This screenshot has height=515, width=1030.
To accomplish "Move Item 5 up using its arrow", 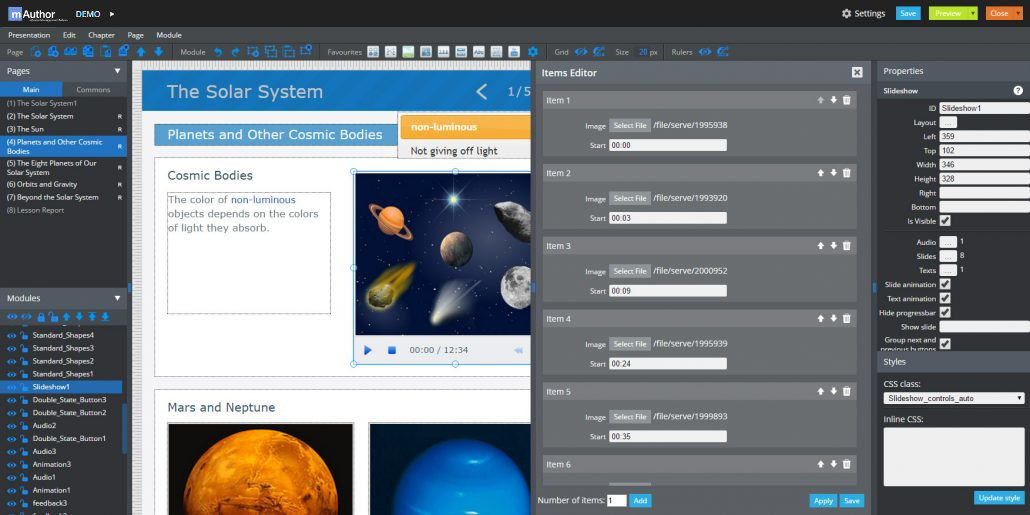I will [x=820, y=392].
